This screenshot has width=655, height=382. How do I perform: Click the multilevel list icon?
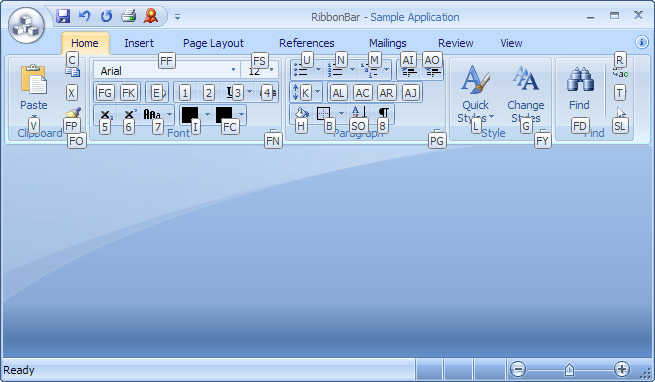(368, 70)
